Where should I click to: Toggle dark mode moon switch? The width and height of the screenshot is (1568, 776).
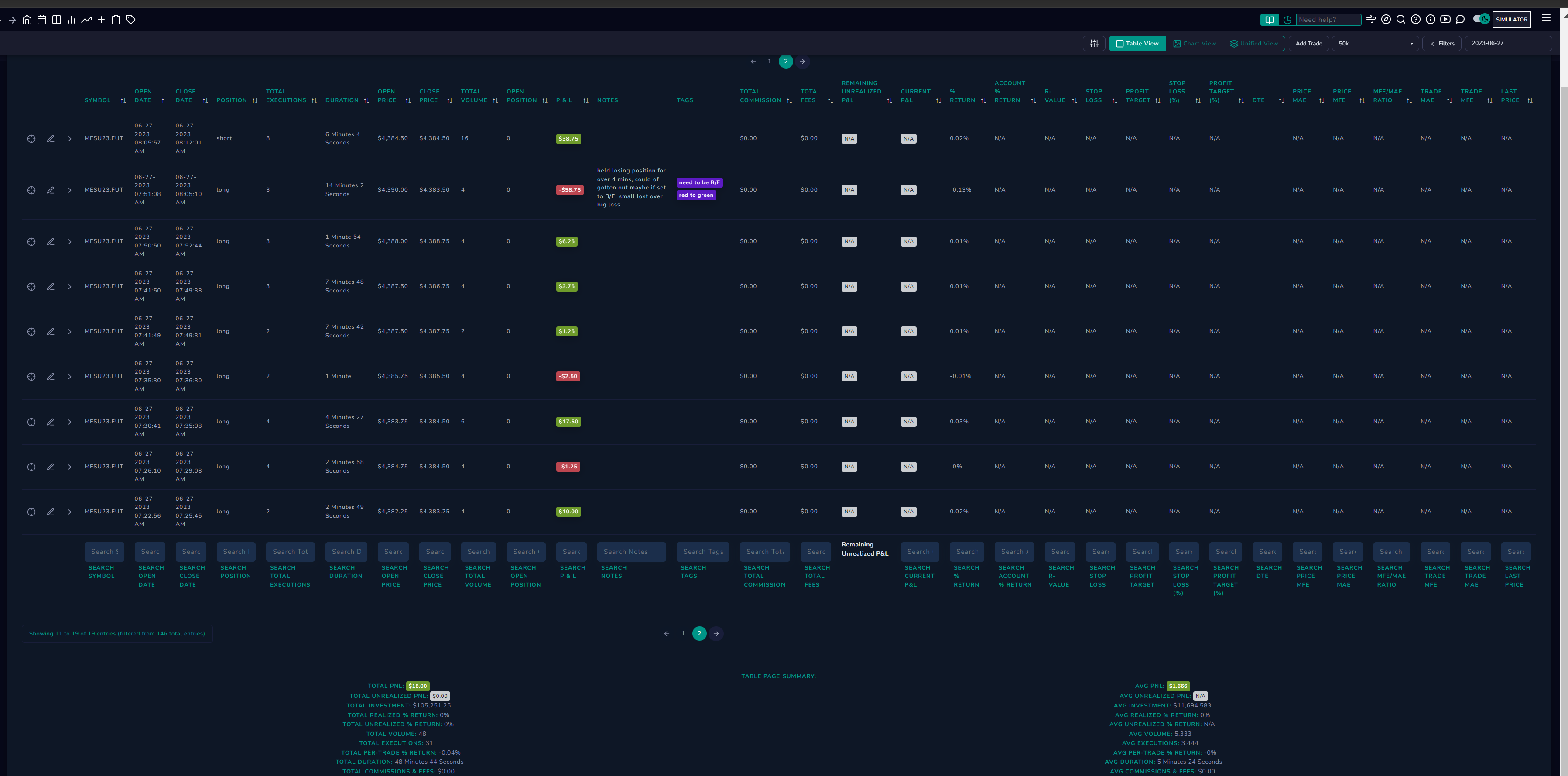coord(1481,19)
